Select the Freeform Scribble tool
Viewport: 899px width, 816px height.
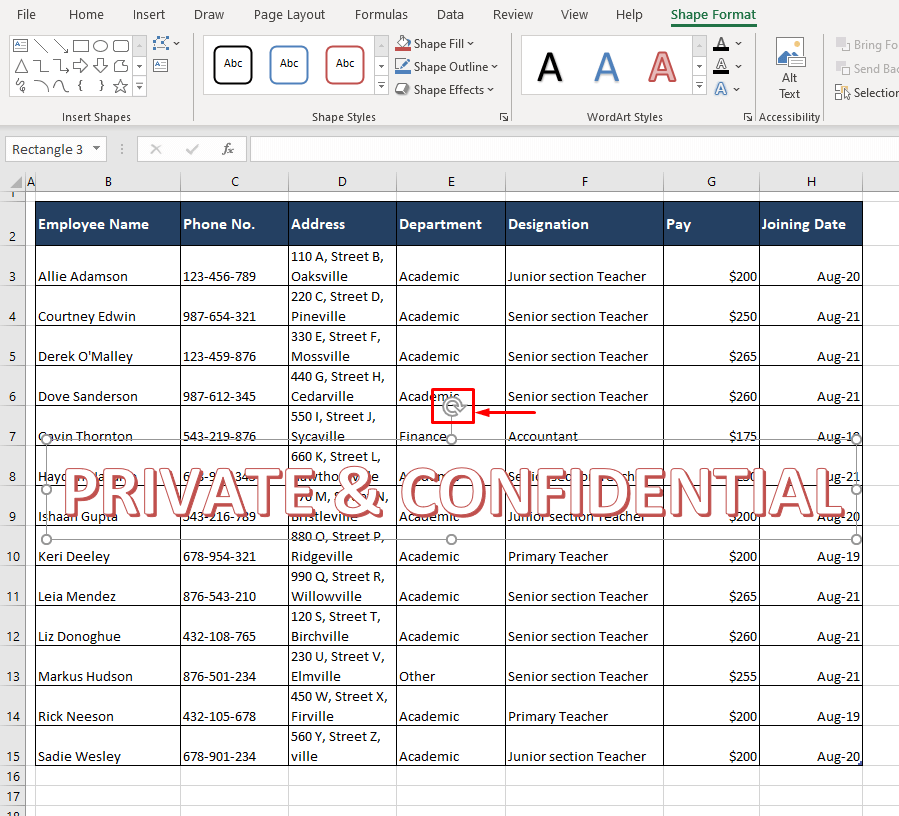[20, 86]
